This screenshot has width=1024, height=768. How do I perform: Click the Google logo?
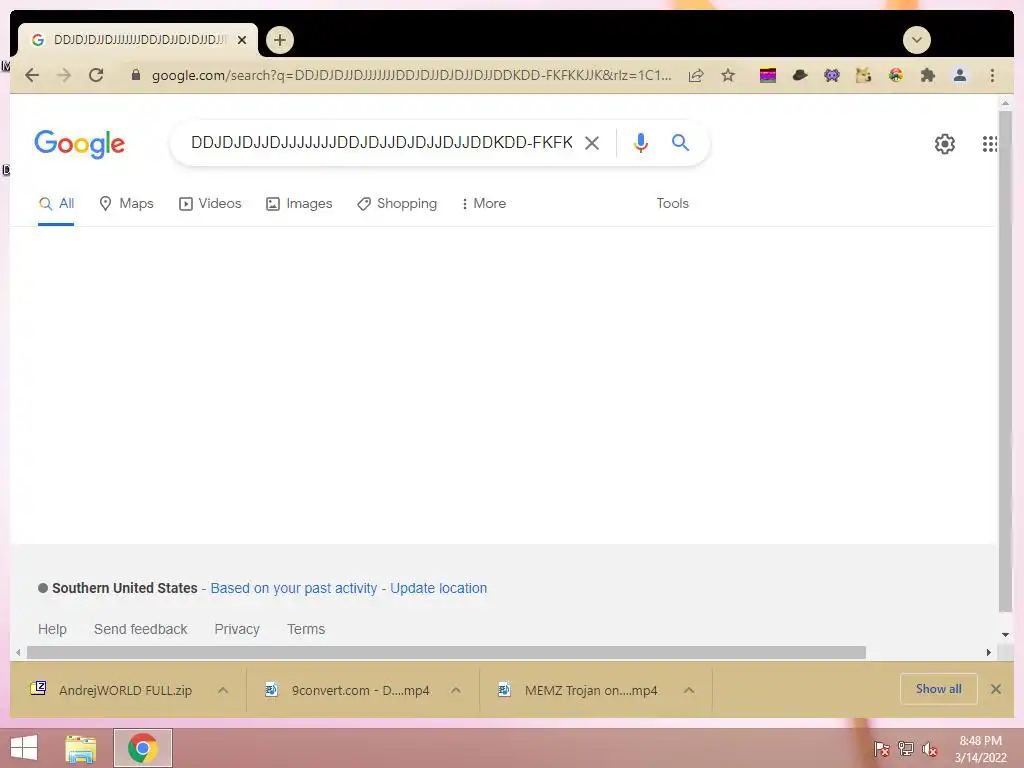[80, 144]
